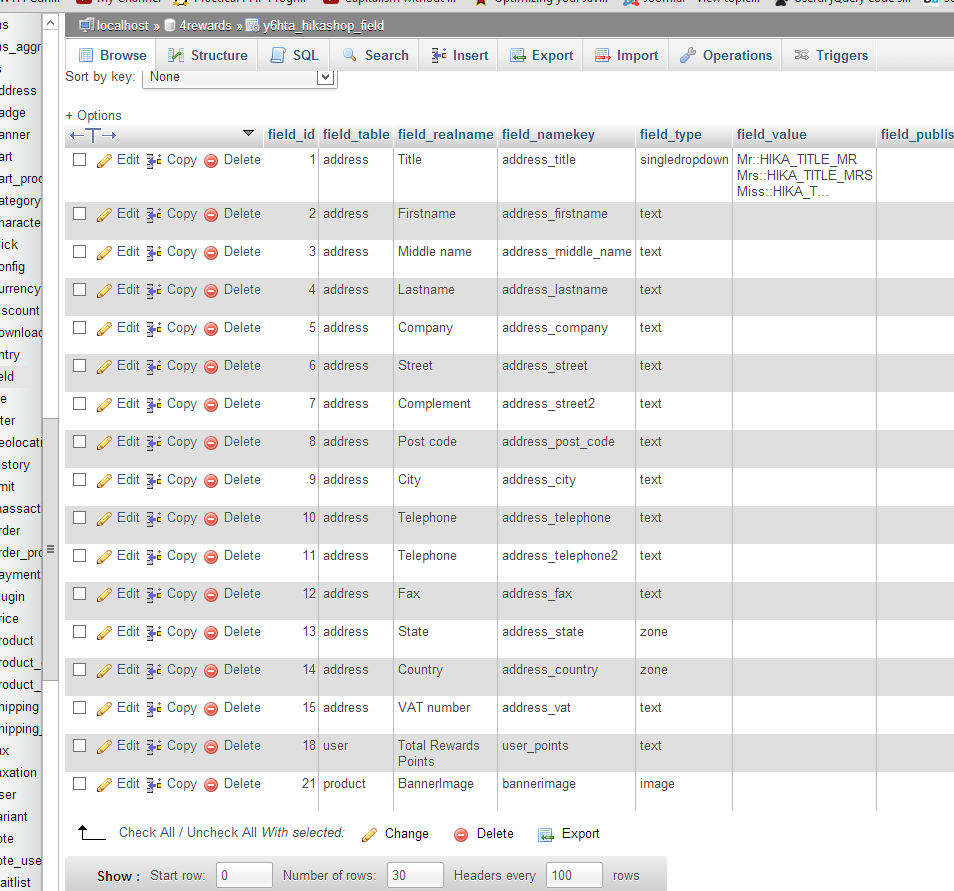The image size is (954, 891).
Task: Check the box for address_city row
Action: pyautogui.click(x=79, y=480)
